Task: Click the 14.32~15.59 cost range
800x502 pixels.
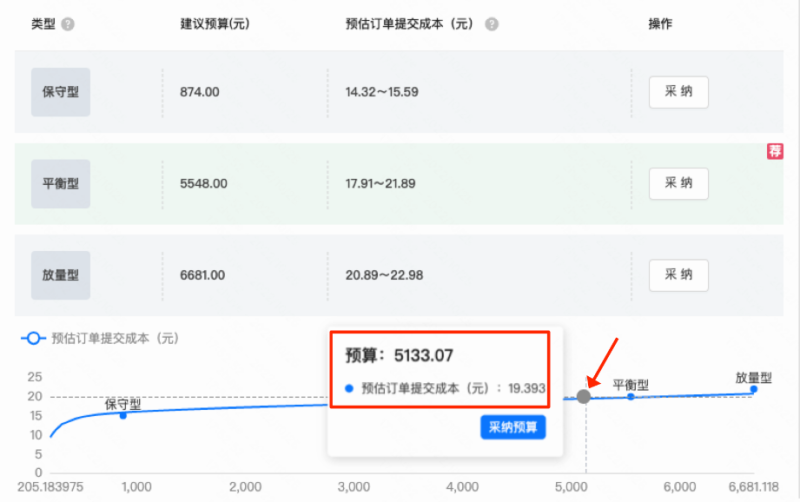Action: 382,92
